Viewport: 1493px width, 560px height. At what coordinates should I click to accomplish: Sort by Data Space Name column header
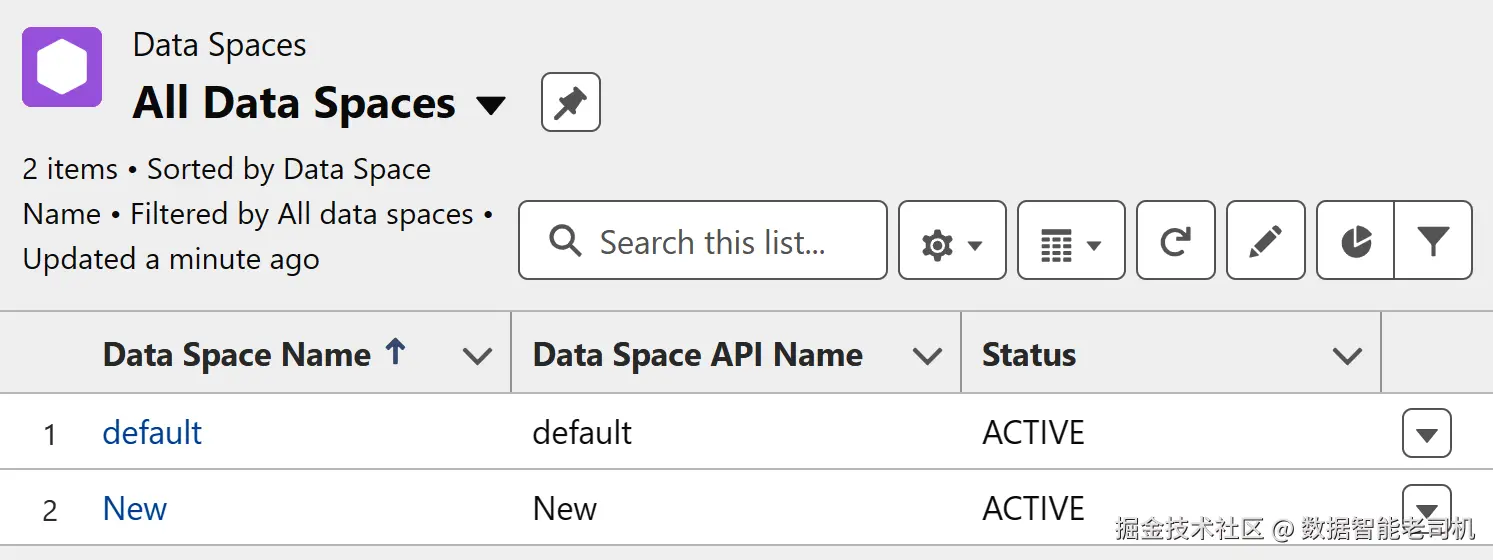[237, 355]
